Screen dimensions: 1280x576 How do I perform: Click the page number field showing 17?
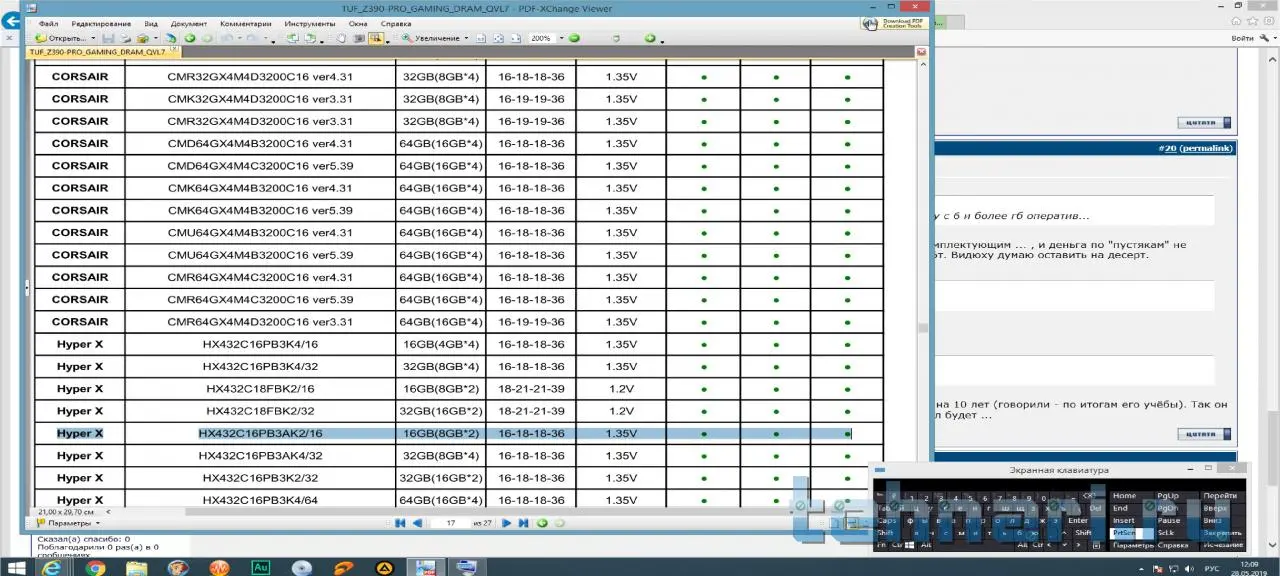pos(450,523)
